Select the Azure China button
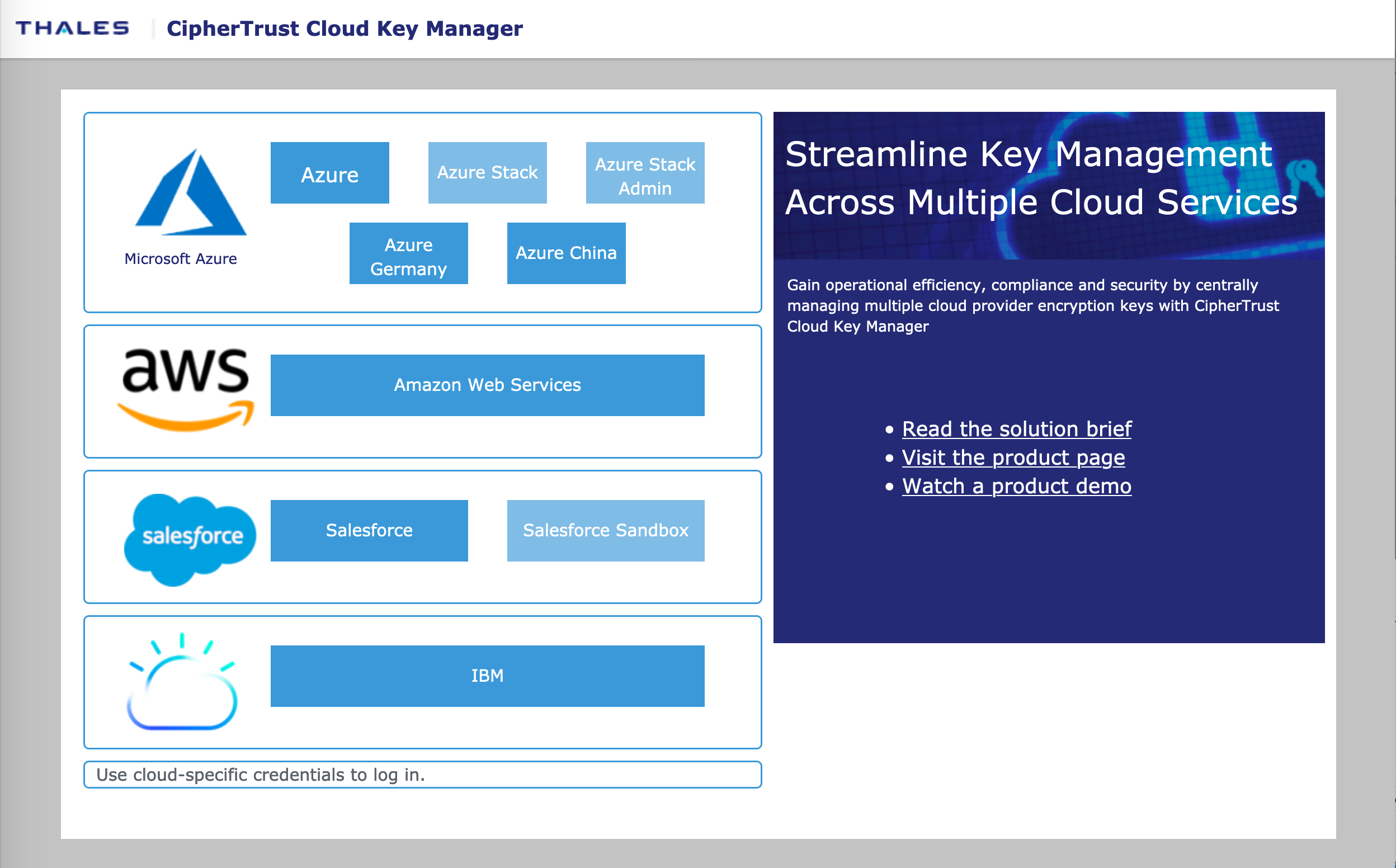 (x=566, y=253)
